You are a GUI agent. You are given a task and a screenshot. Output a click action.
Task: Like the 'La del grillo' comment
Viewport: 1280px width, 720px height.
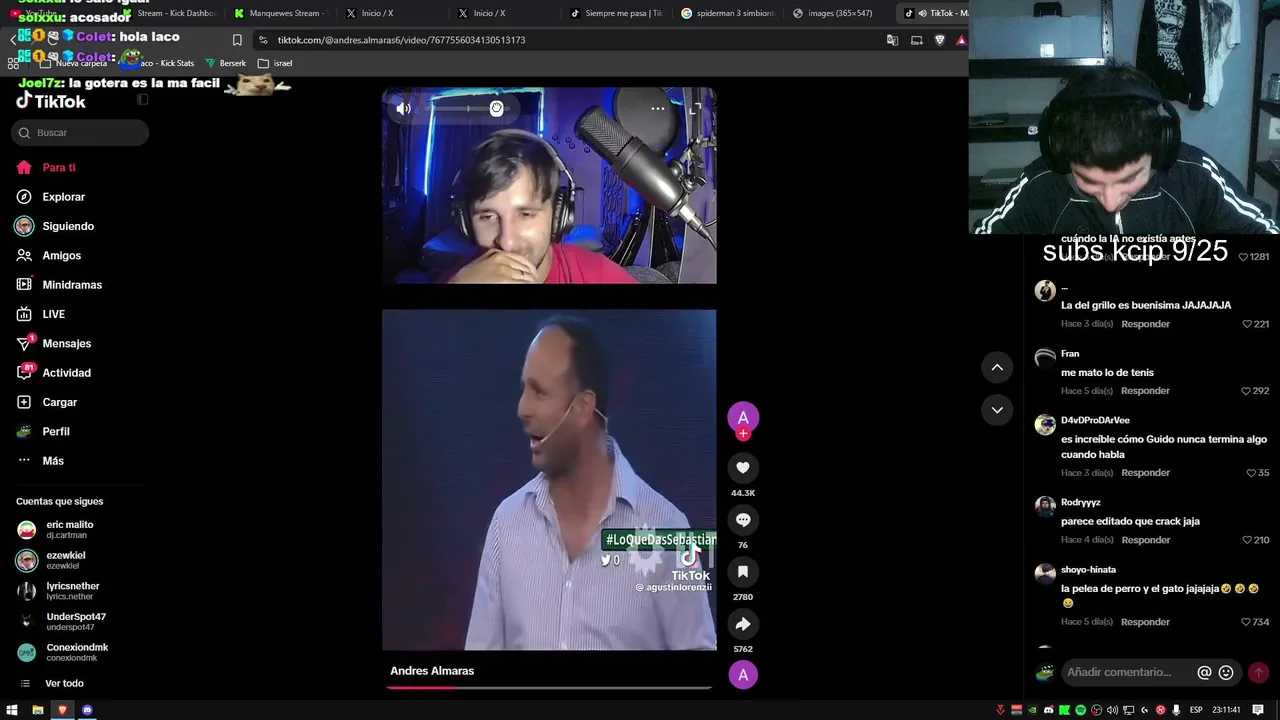[x=1247, y=324]
